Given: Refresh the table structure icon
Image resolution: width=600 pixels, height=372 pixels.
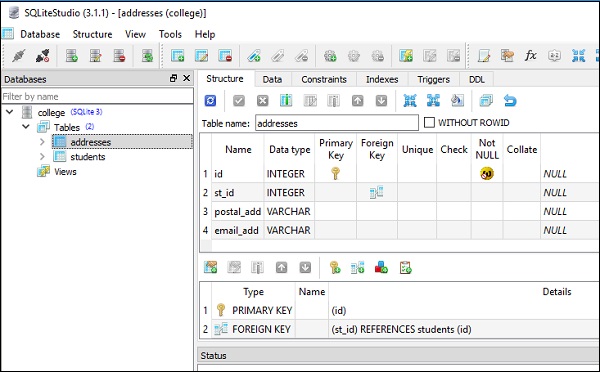Looking at the screenshot, I should pos(210,101).
